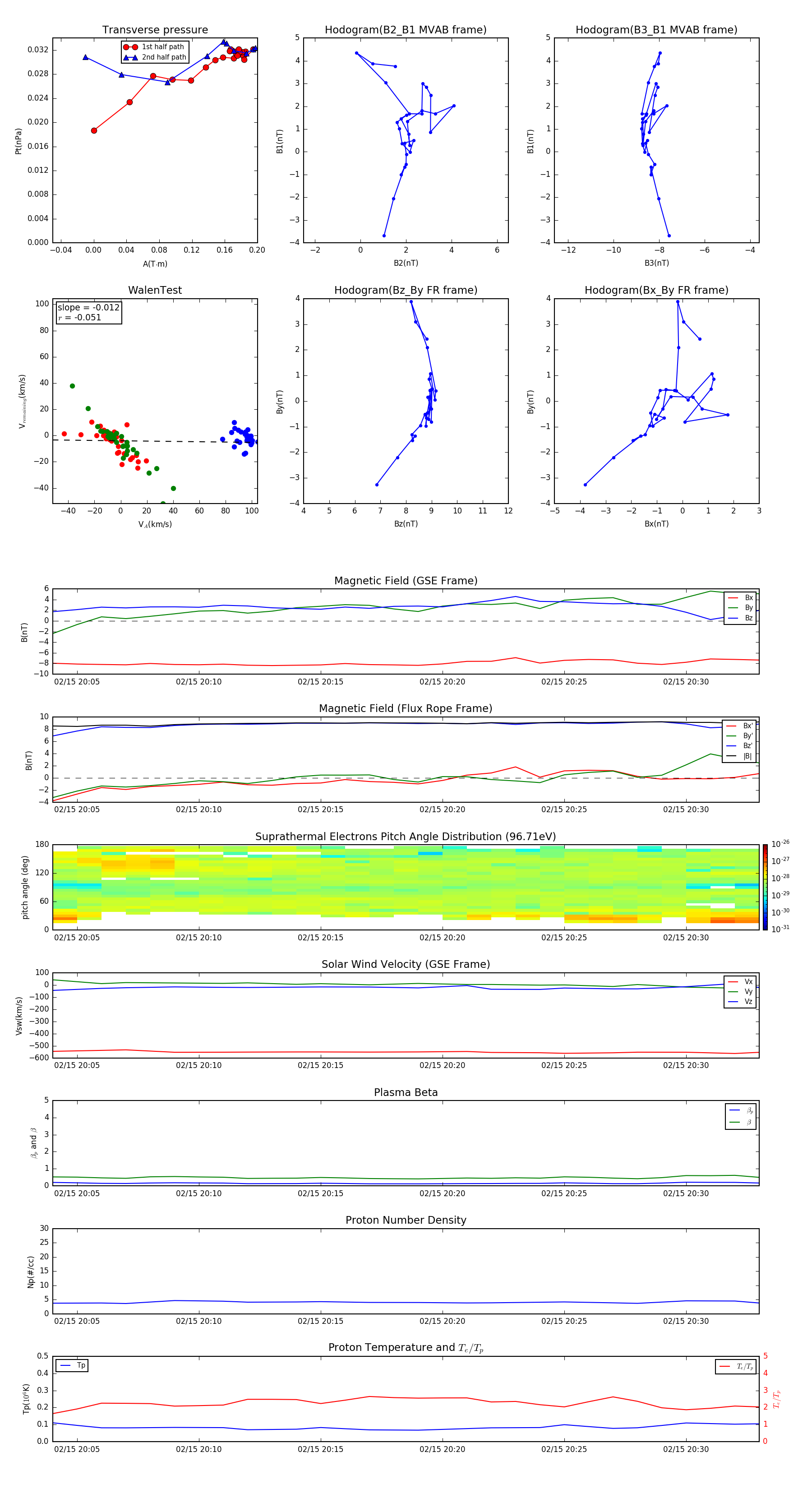Click the 'Bx(nT)' x-axis label

pyautogui.click(x=656, y=524)
